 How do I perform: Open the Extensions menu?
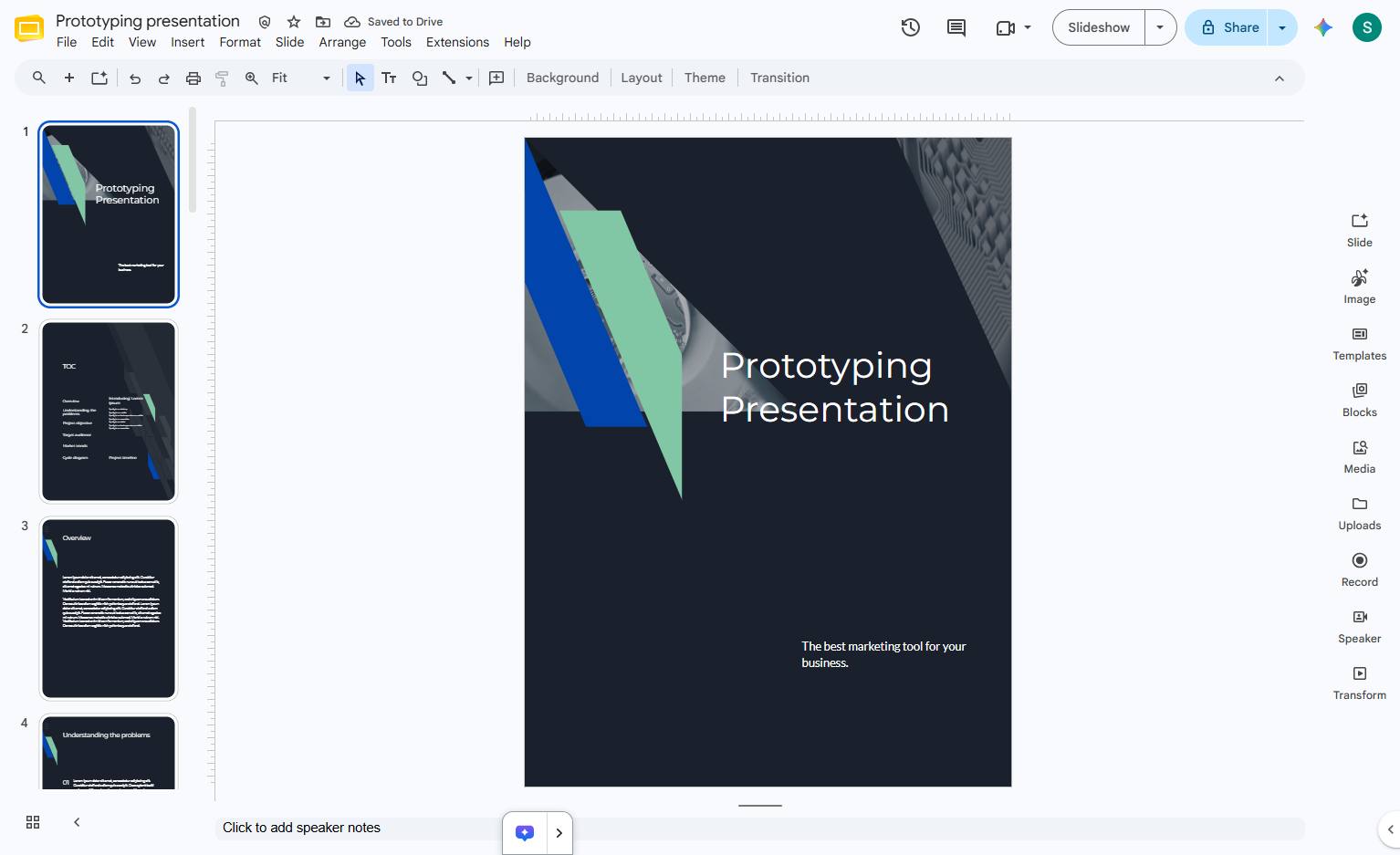click(457, 42)
